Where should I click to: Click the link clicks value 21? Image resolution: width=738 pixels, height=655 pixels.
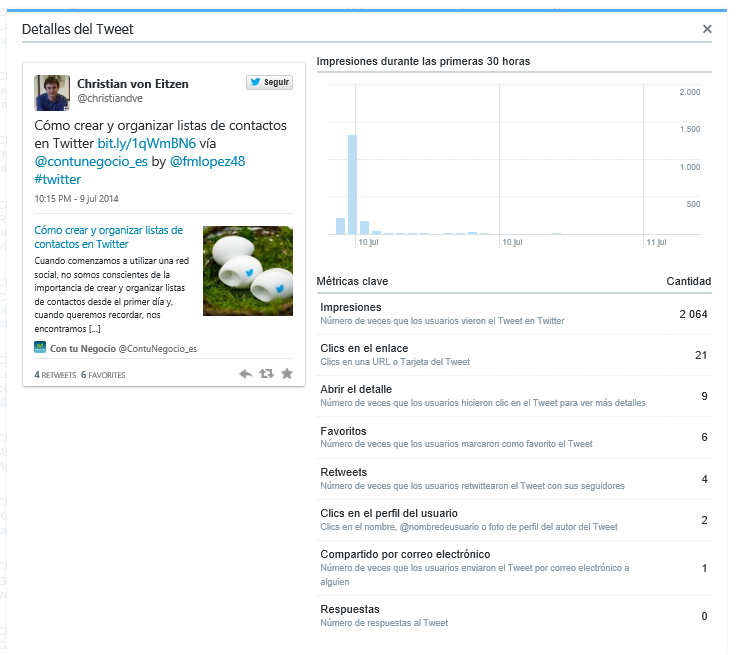click(x=701, y=355)
